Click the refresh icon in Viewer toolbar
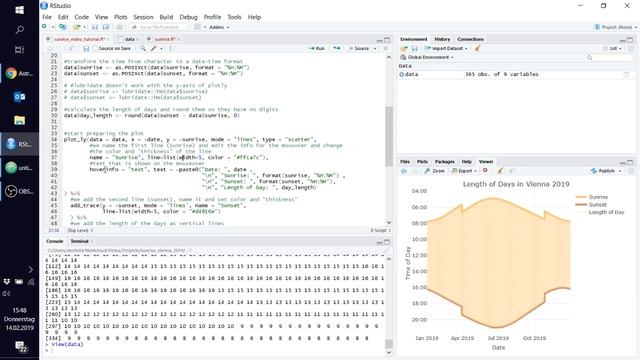The height and width of the screenshot is (360, 640). pos(631,171)
